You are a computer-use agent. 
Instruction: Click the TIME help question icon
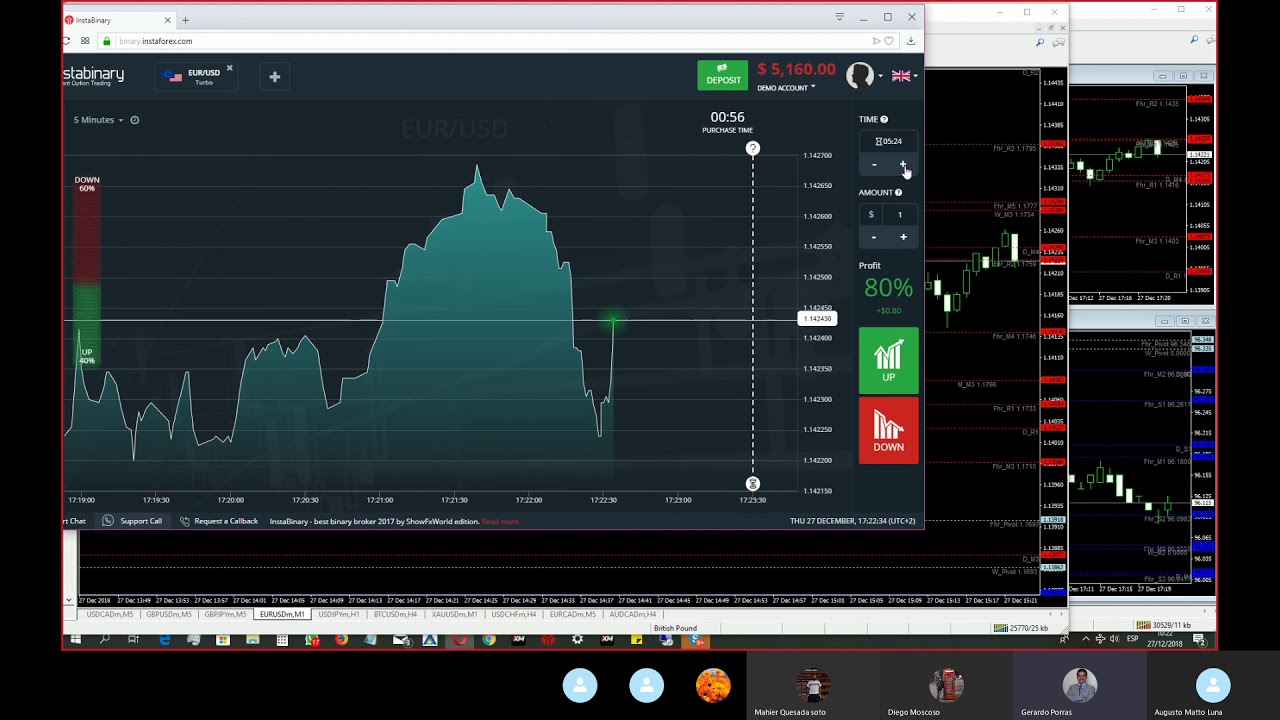884,119
